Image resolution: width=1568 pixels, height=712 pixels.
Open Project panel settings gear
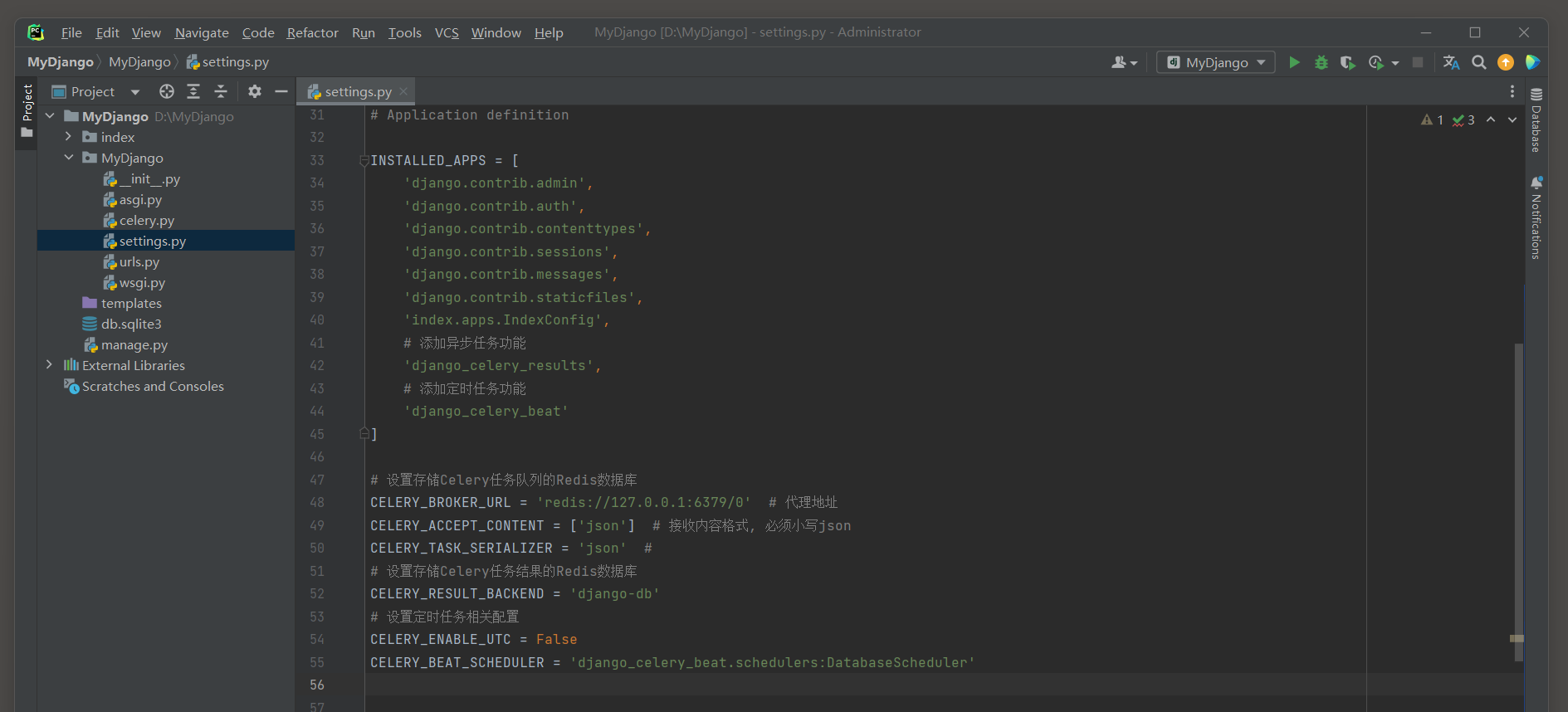pyautogui.click(x=255, y=91)
